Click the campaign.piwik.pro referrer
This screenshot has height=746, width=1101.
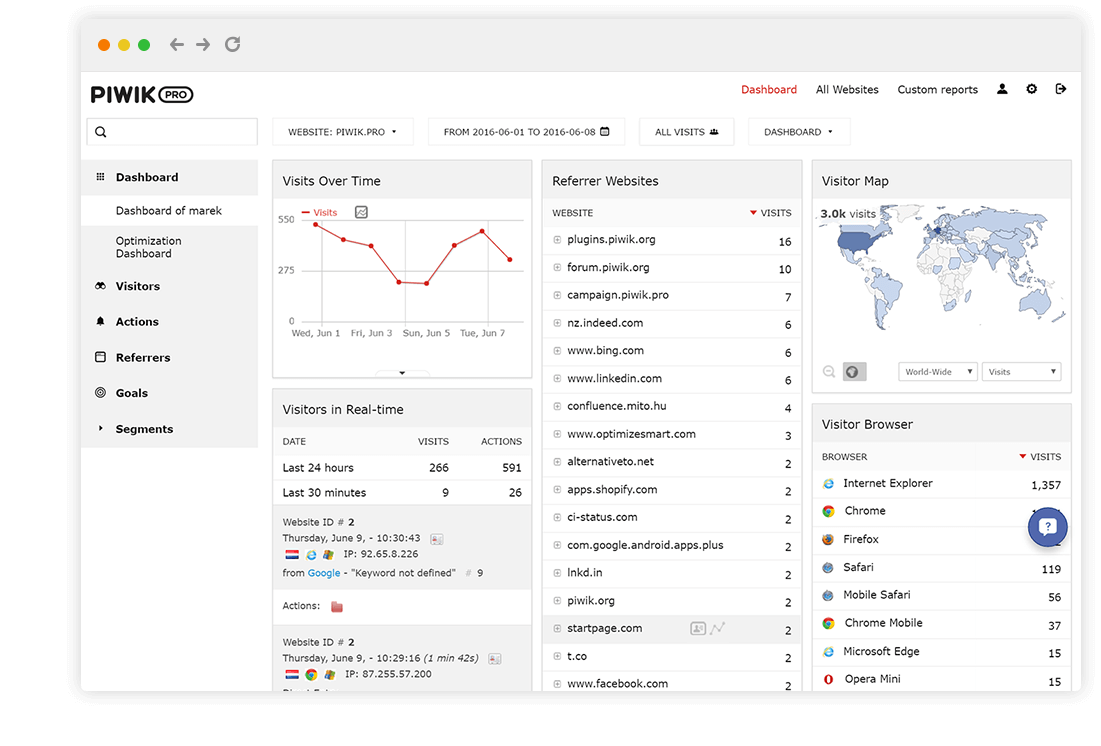[618, 295]
